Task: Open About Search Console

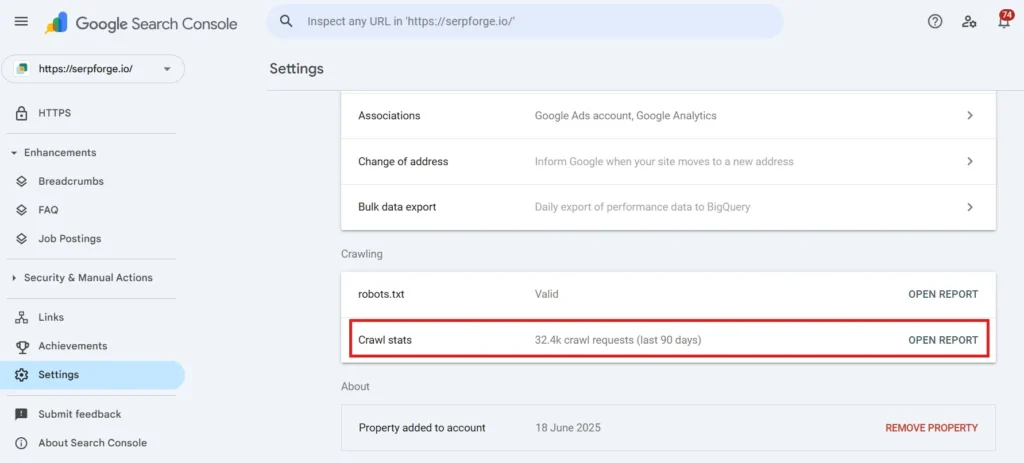Action: pos(93,443)
